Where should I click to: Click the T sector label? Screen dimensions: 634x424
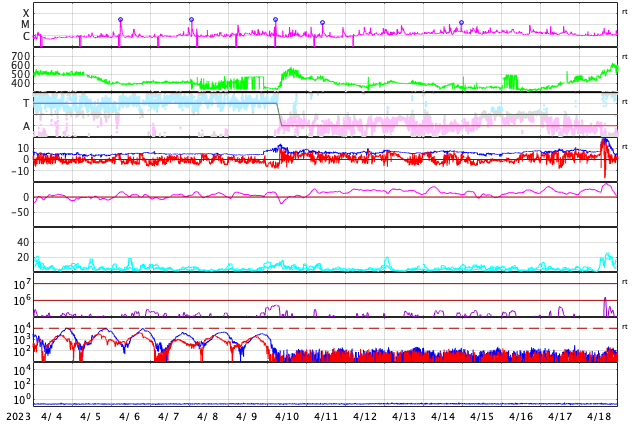coord(26,103)
